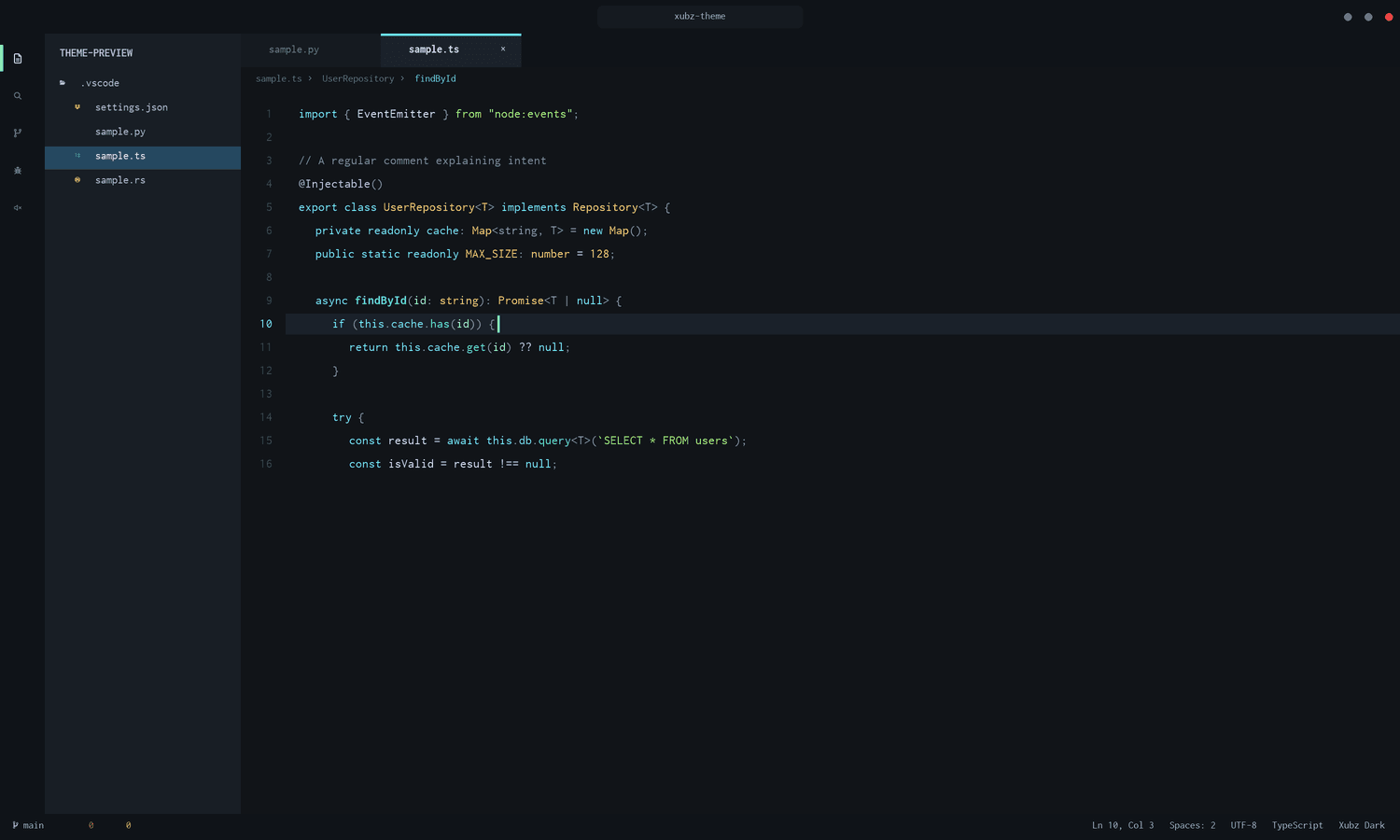
Task: Click the muted speaker icon in activity bar
Action: click(18, 208)
